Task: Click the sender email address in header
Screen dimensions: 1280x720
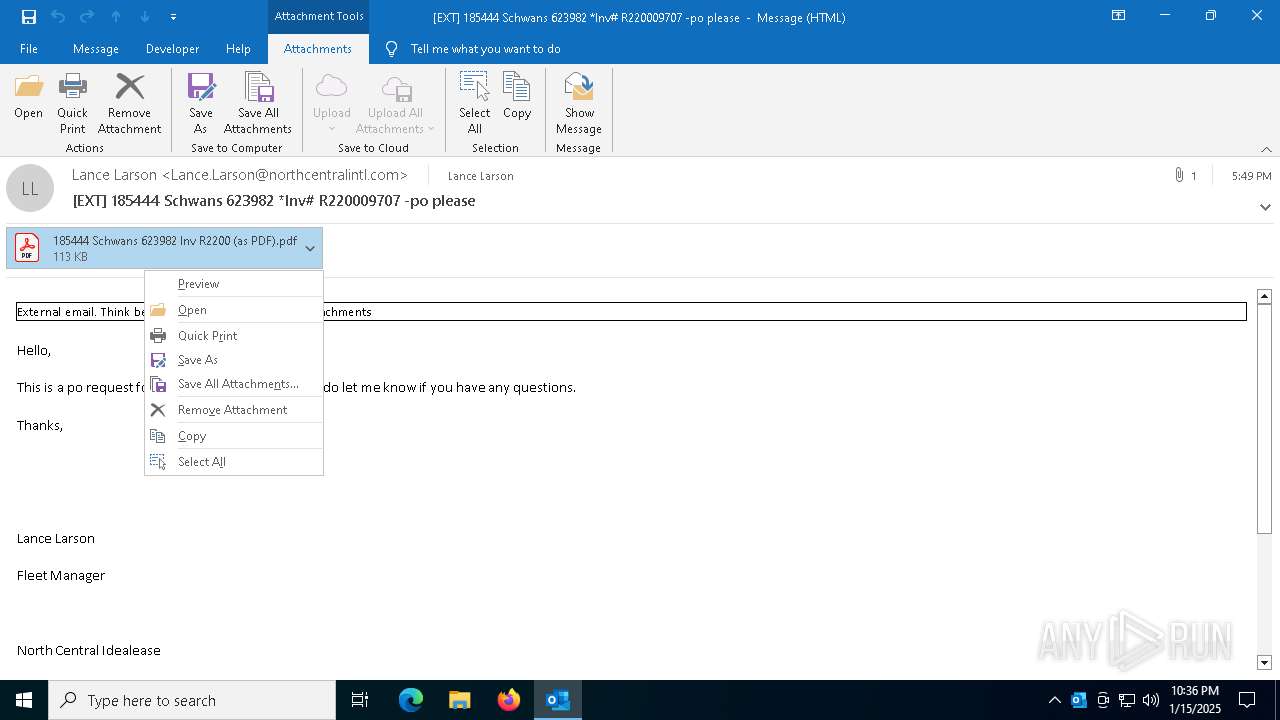Action: coord(284,175)
